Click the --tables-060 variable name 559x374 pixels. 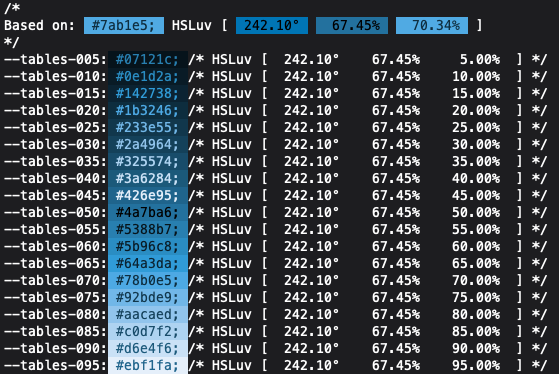click(x=55, y=247)
